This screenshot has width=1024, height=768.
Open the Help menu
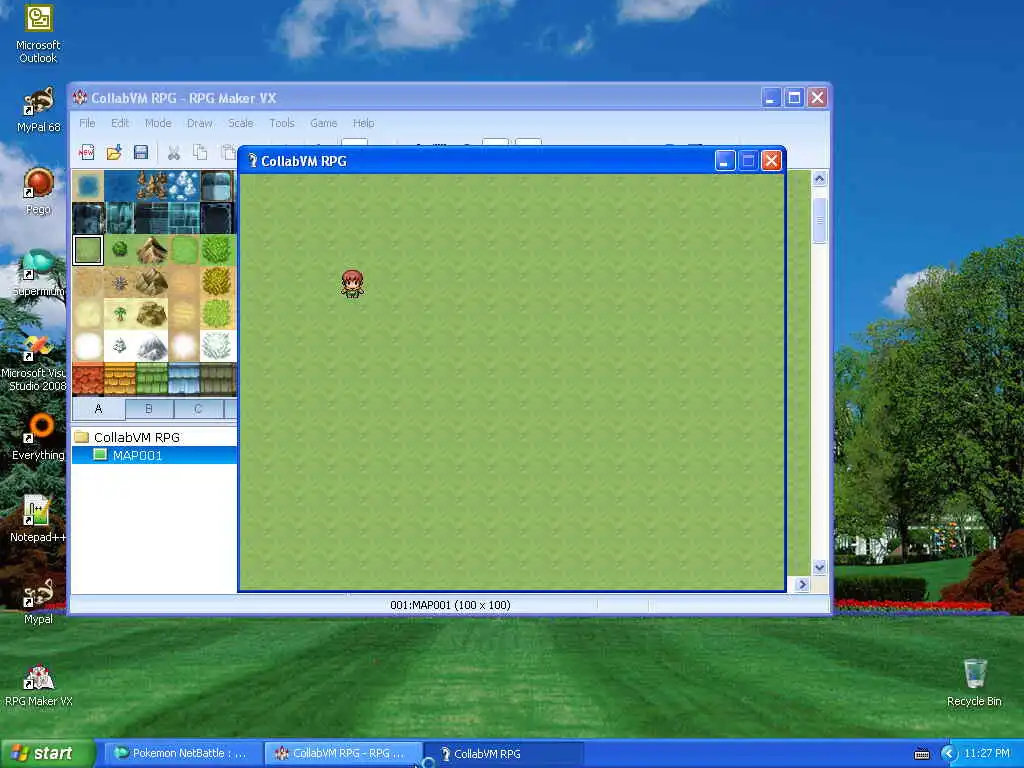(x=364, y=123)
